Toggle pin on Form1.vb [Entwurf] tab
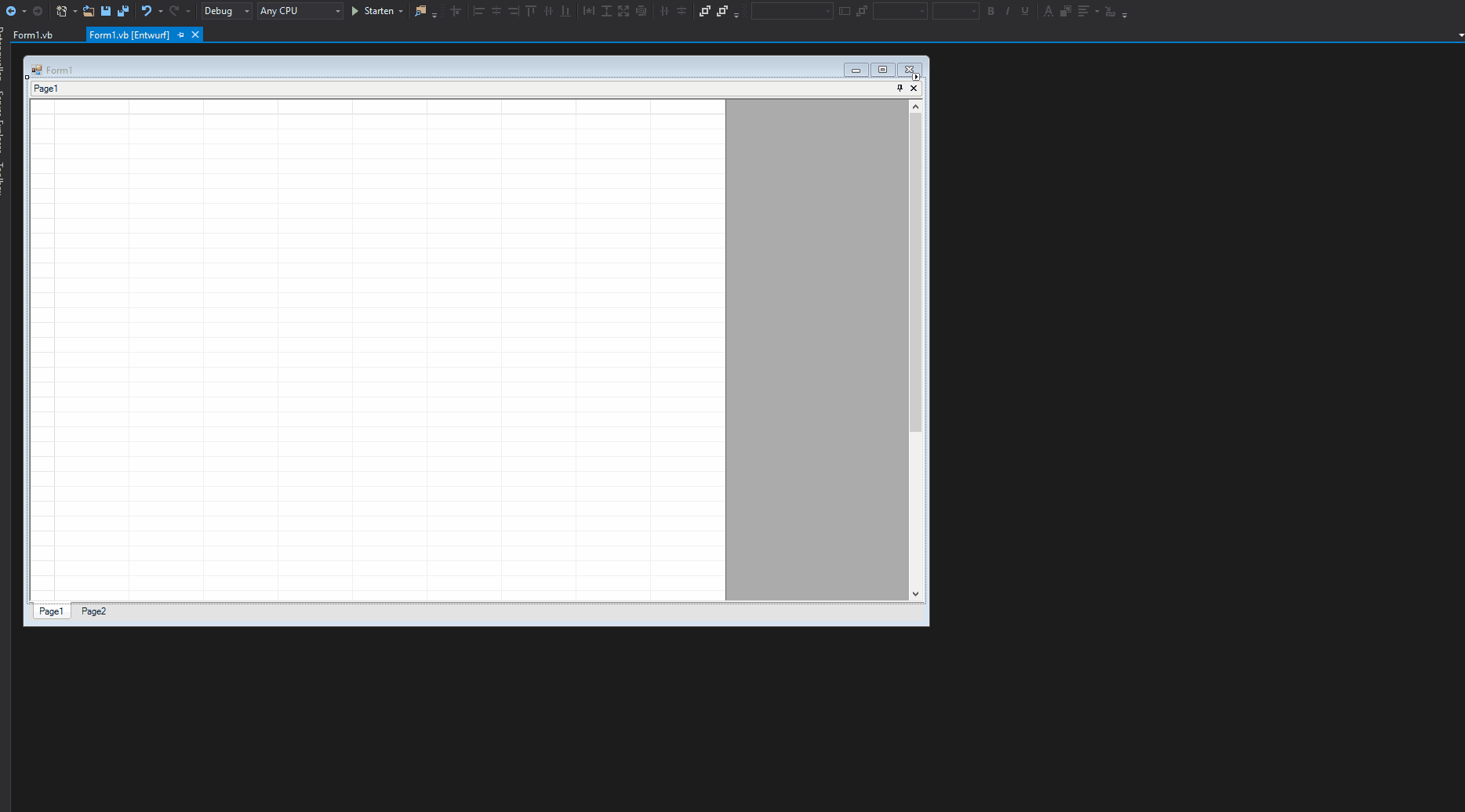This screenshot has width=1465, height=812. pyautogui.click(x=180, y=34)
